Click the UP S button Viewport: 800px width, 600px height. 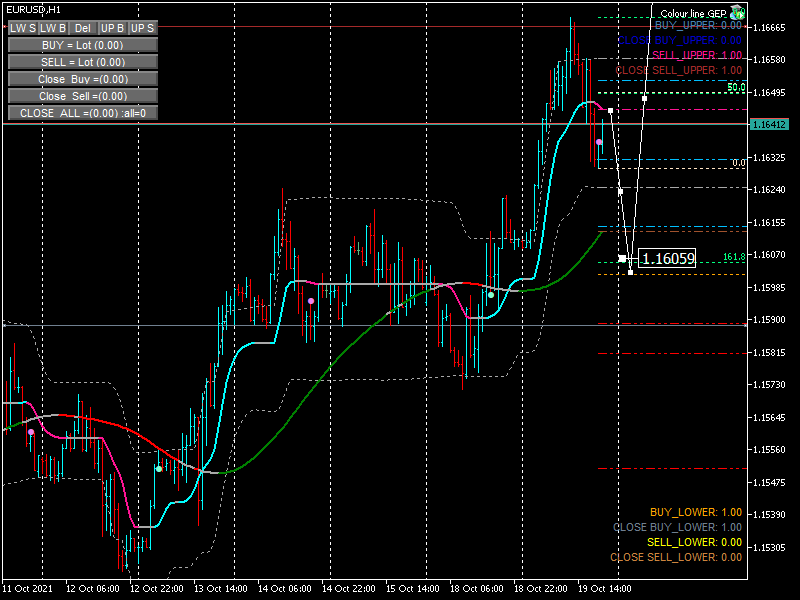click(x=142, y=28)
